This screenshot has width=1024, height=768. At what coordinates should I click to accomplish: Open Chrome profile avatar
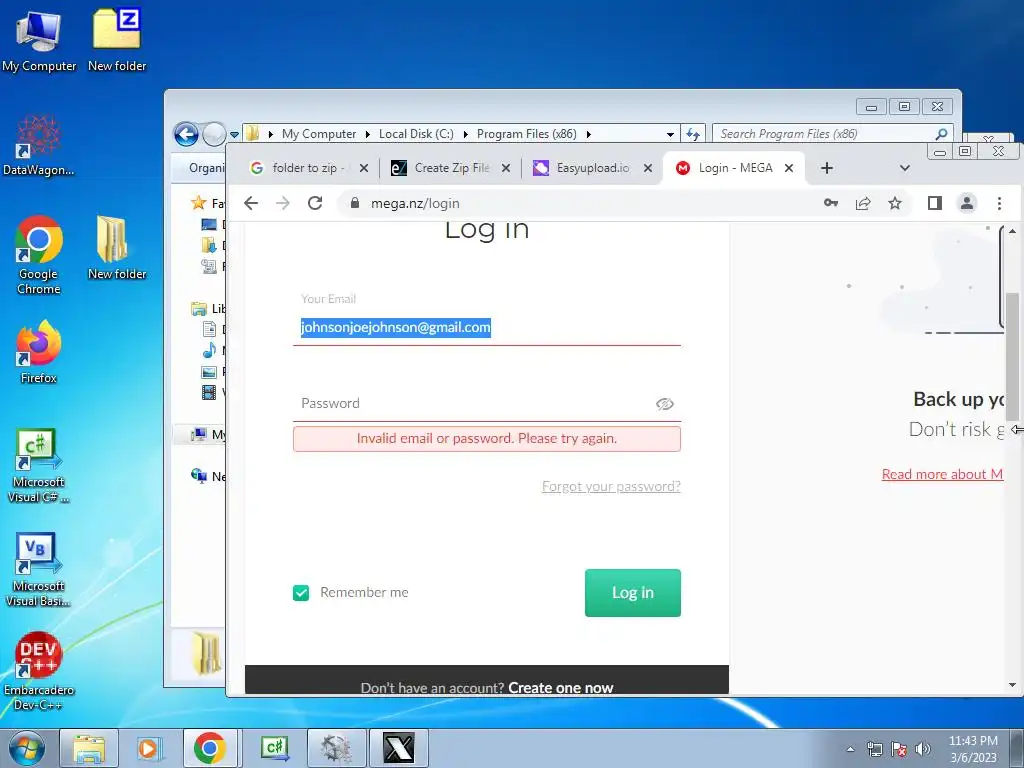[967, 203]
